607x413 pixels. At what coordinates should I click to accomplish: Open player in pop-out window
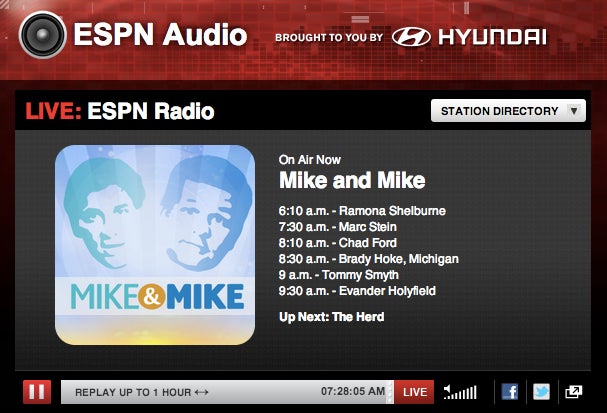573,392
